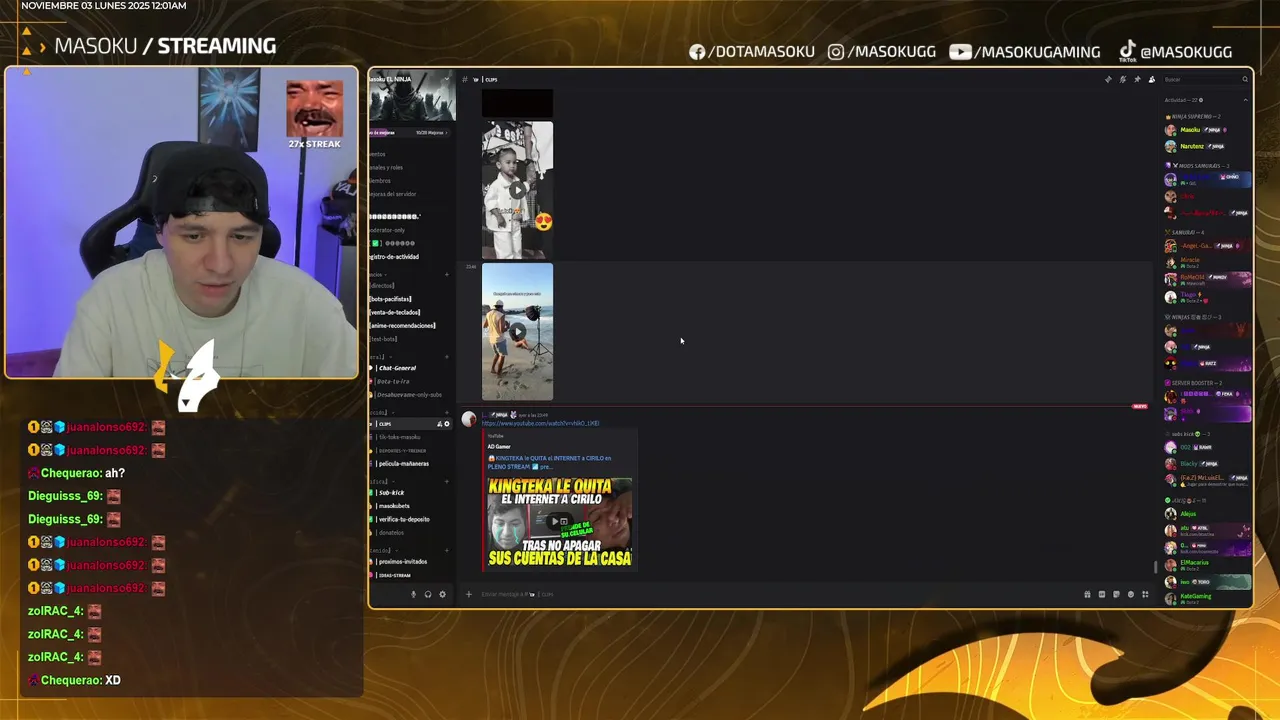Open the KINGTEKA le QUITA embed title link
Viewport: 1280px width, 720px height.
(x=549, y=462)
